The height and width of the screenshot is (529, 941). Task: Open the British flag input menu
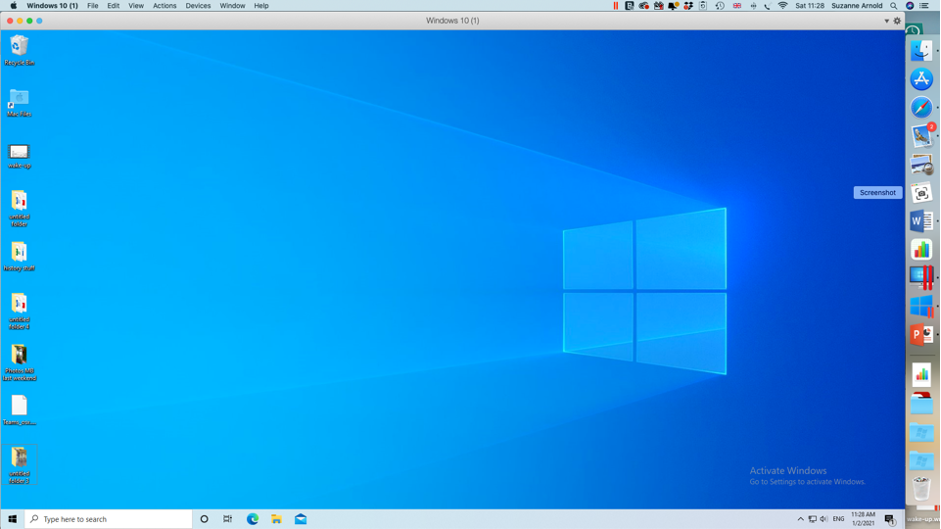tap(737, 5)
